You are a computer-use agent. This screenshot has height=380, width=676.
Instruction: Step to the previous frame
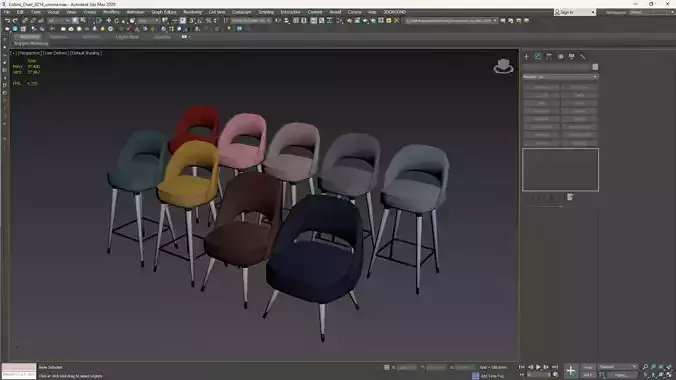tap(530, 367)
